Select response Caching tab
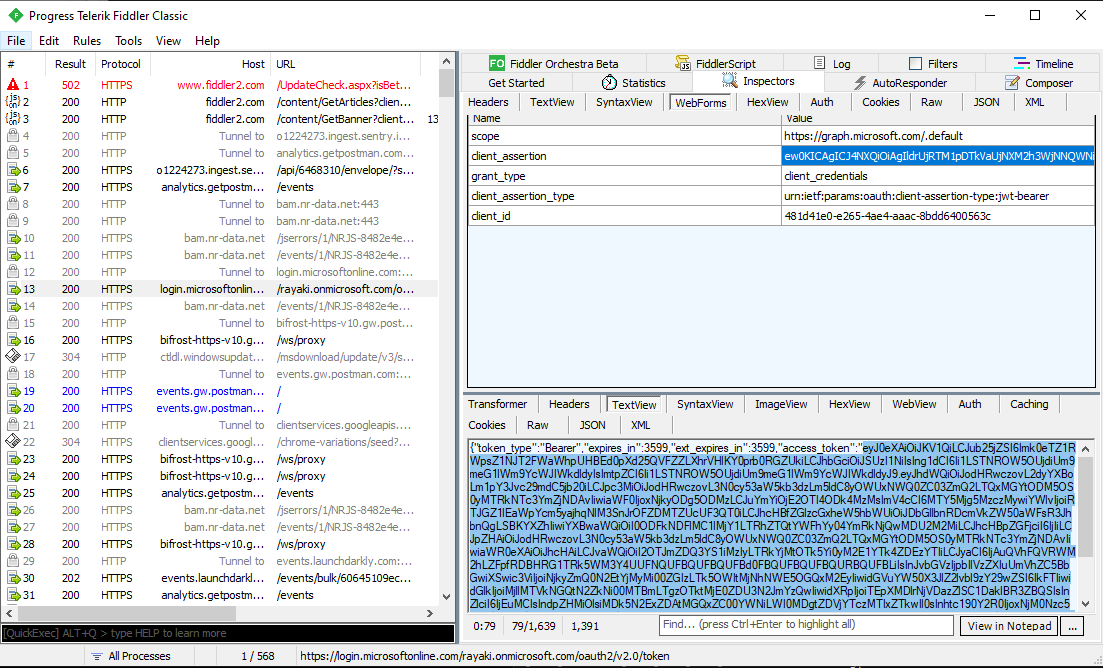The image size is (1103, 668). coord(1028,404)
